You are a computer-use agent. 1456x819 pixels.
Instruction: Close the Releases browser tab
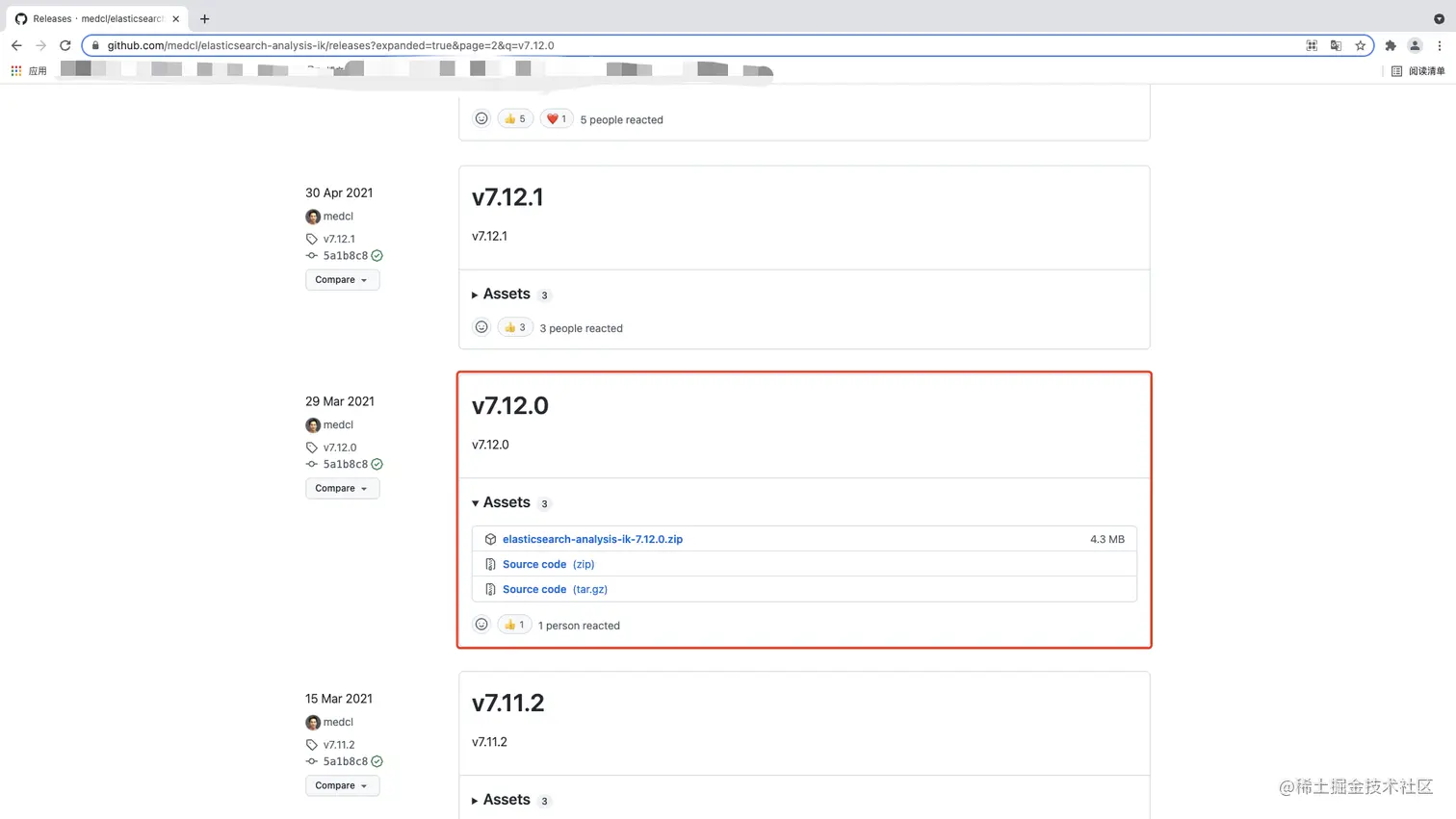coord(175,18)
